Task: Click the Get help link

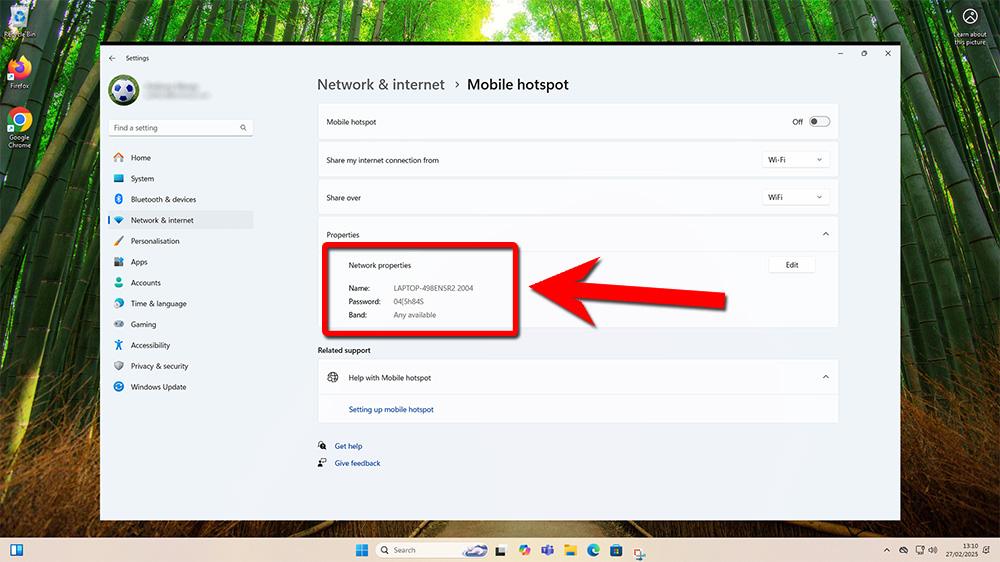Action: coord(348,446)
